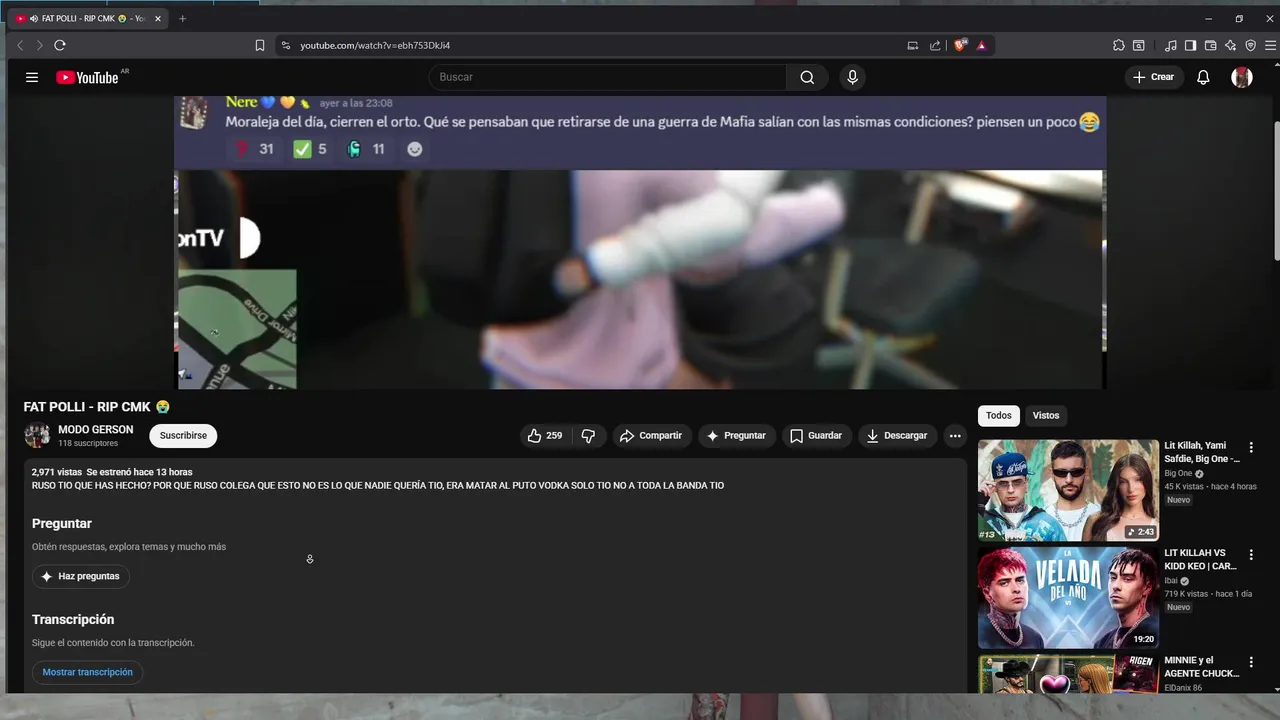Image resolution: width=1280 pixels, height=720 pixels.
Task: Click the install app icon in address bar
Action: point(912,45)
